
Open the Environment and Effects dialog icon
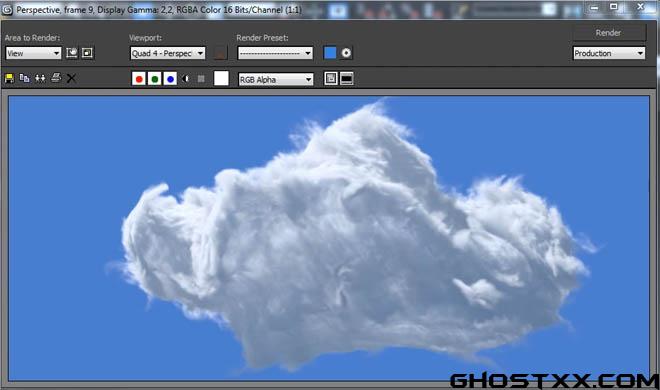pos(346,53)
